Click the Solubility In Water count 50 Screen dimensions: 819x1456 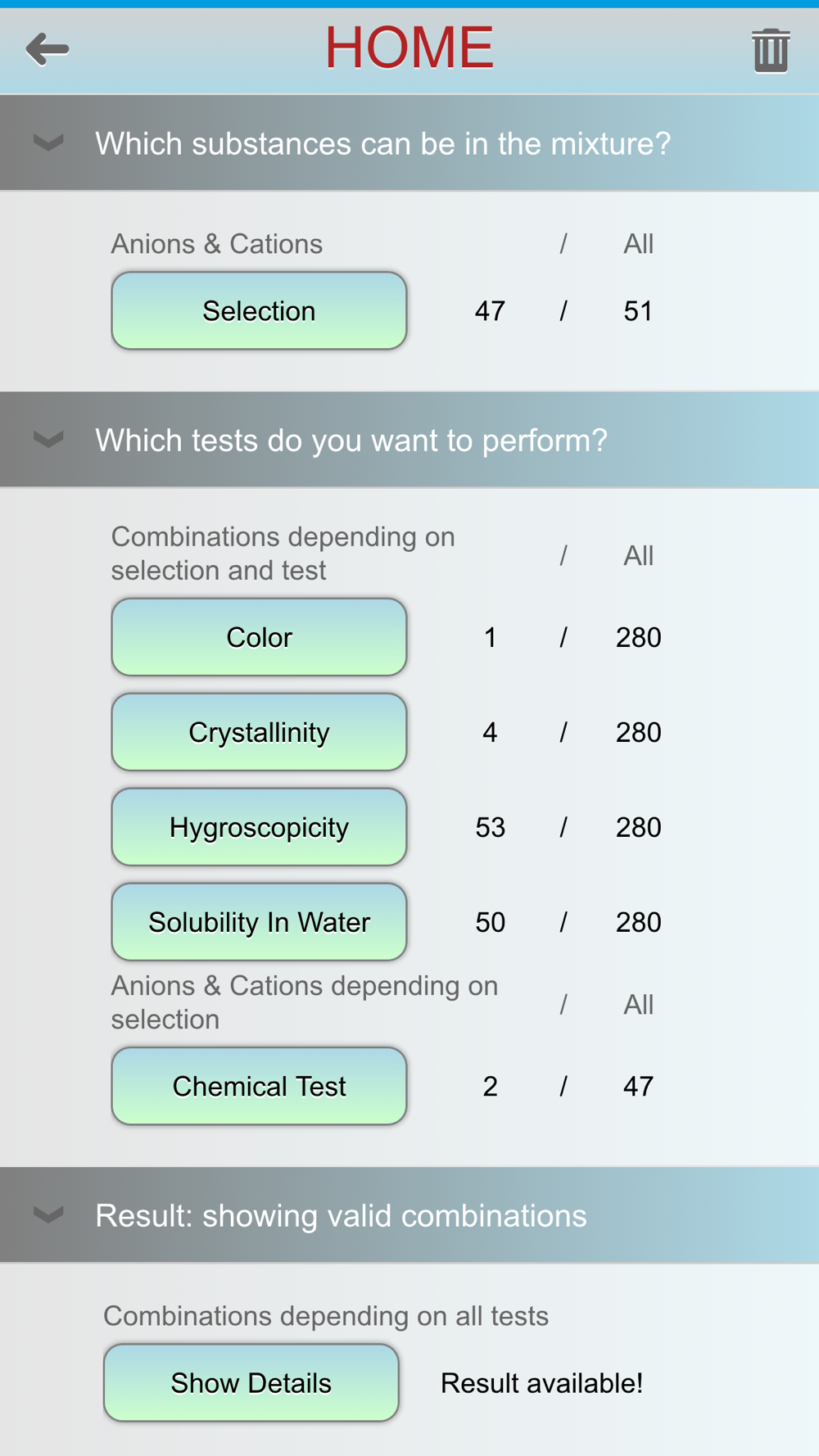pos(490,923)
